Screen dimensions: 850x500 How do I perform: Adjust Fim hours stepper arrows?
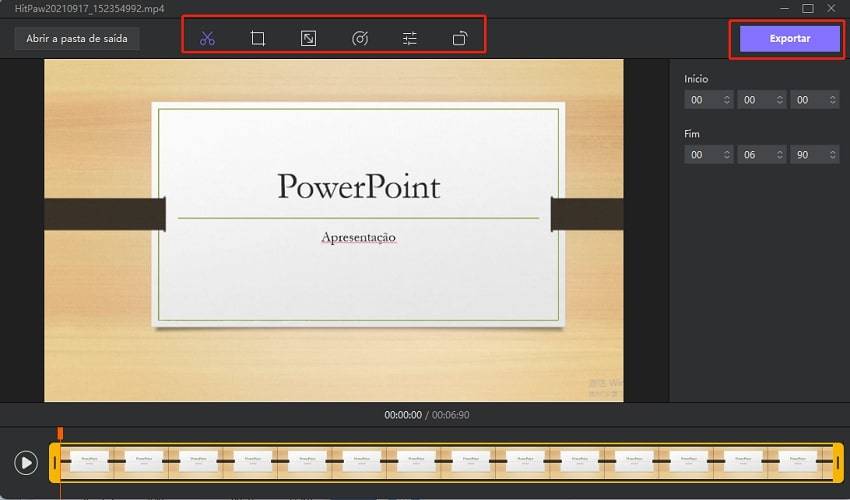[x=726, y=155]
